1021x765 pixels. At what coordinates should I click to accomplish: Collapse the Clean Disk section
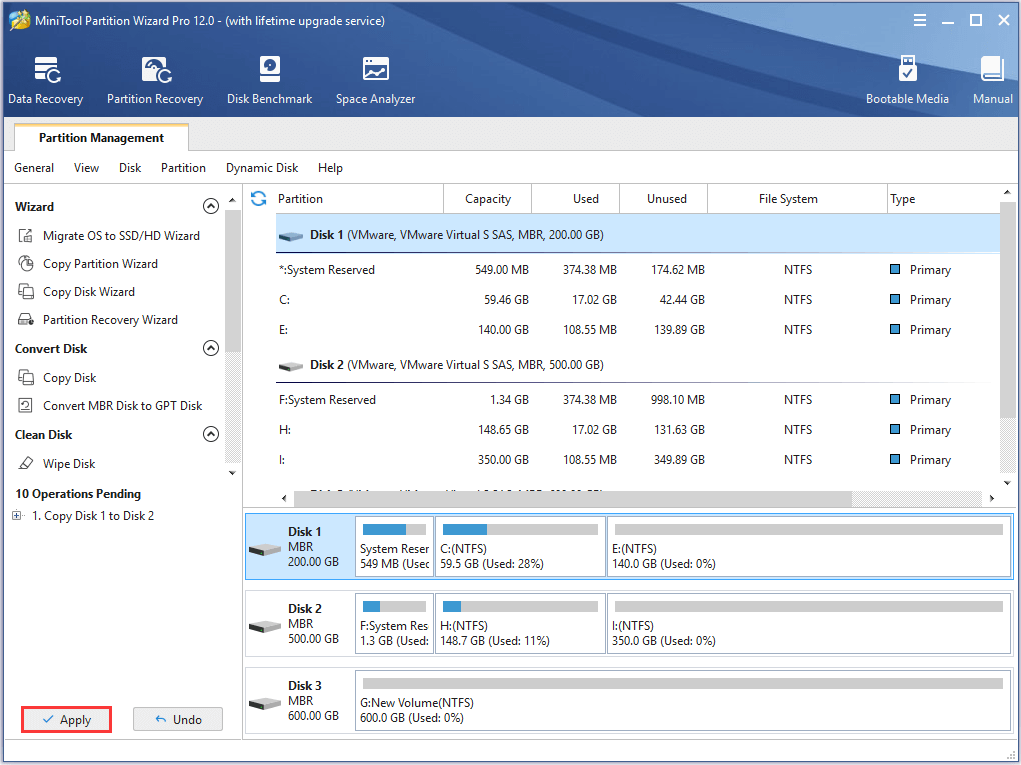211,434
